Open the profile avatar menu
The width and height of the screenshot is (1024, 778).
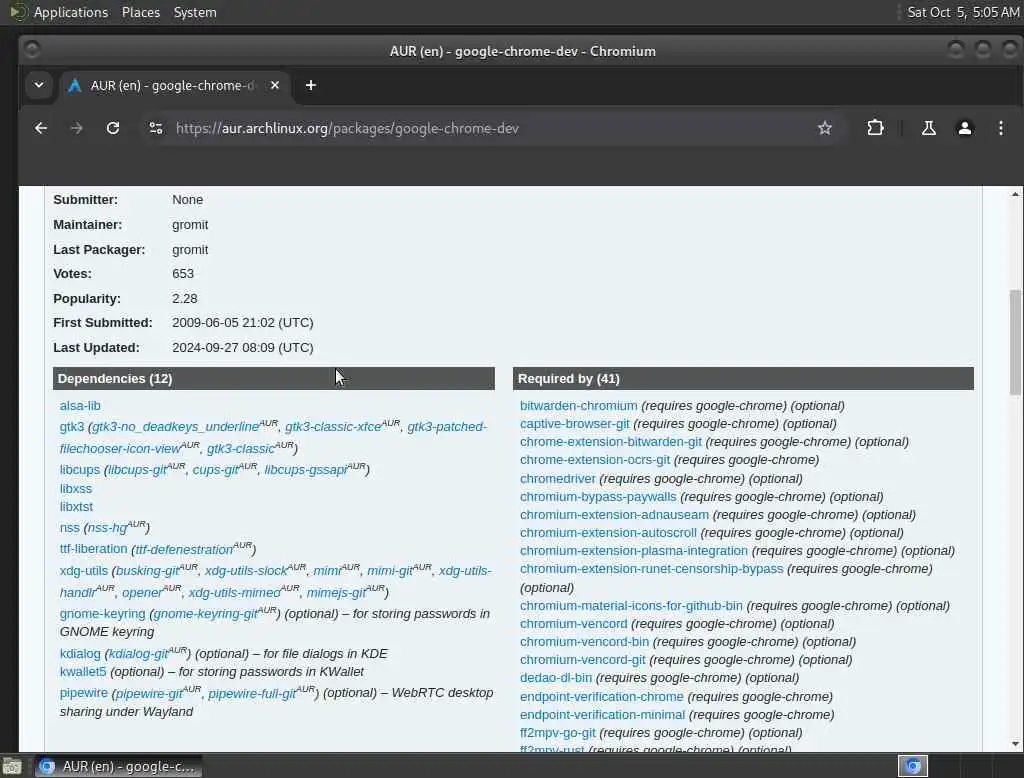pos(965,128)
